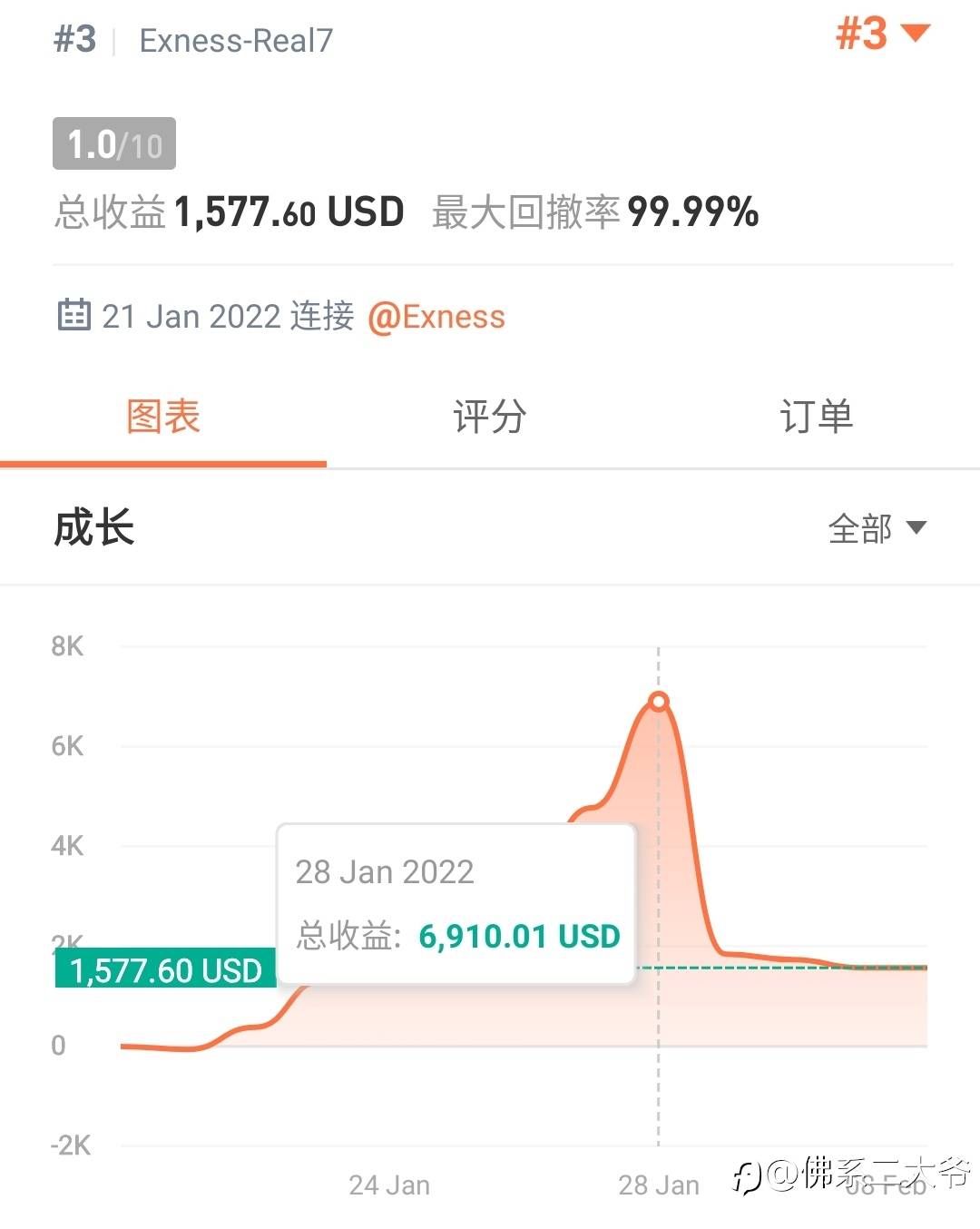Image resolution: width=980 pixels, height=1229 pixels.
Task: Click the 总收益 1,577.60 USD statistic
Action: pyautogui.click(x=229, y=211)
